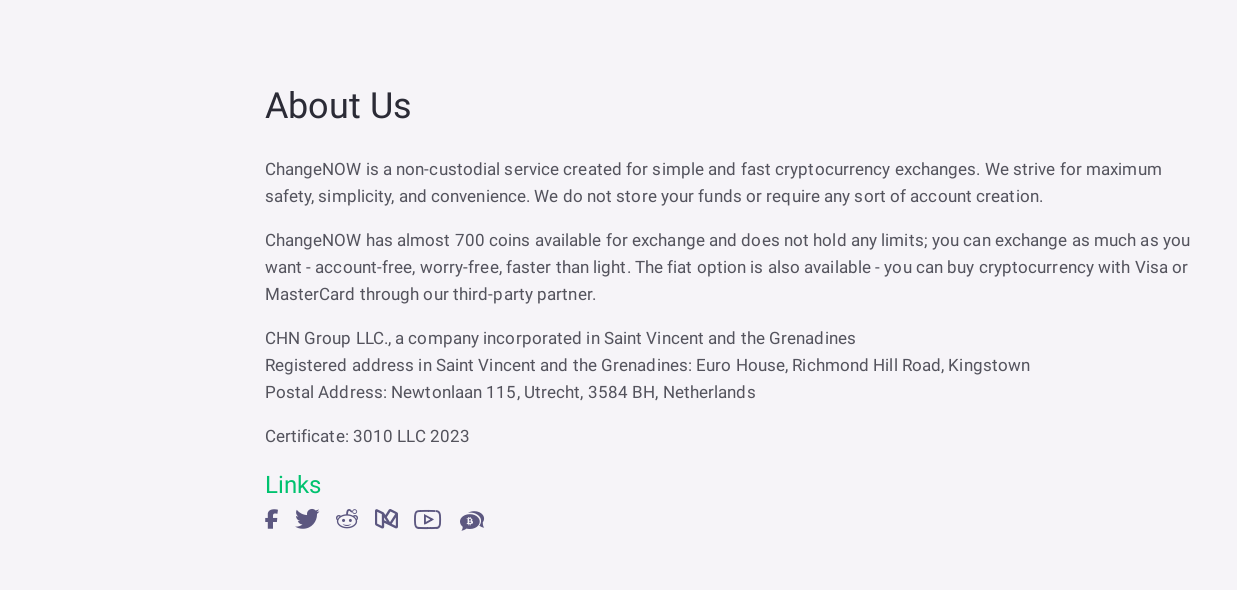Click the paragraph about almost 700 coins

(727, 267)
